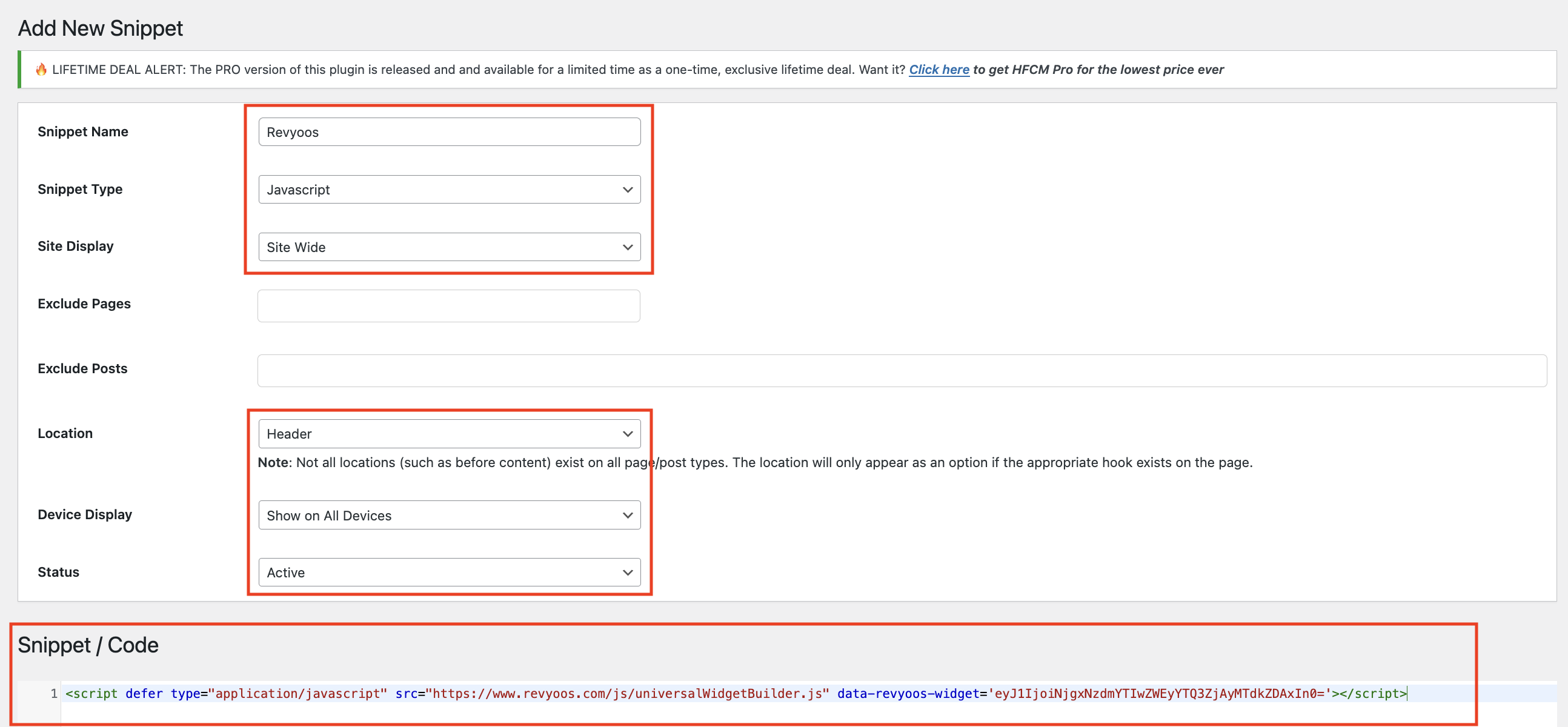Click the Snippet Name text field
The image size is (1568, 727).
[449, 132]
